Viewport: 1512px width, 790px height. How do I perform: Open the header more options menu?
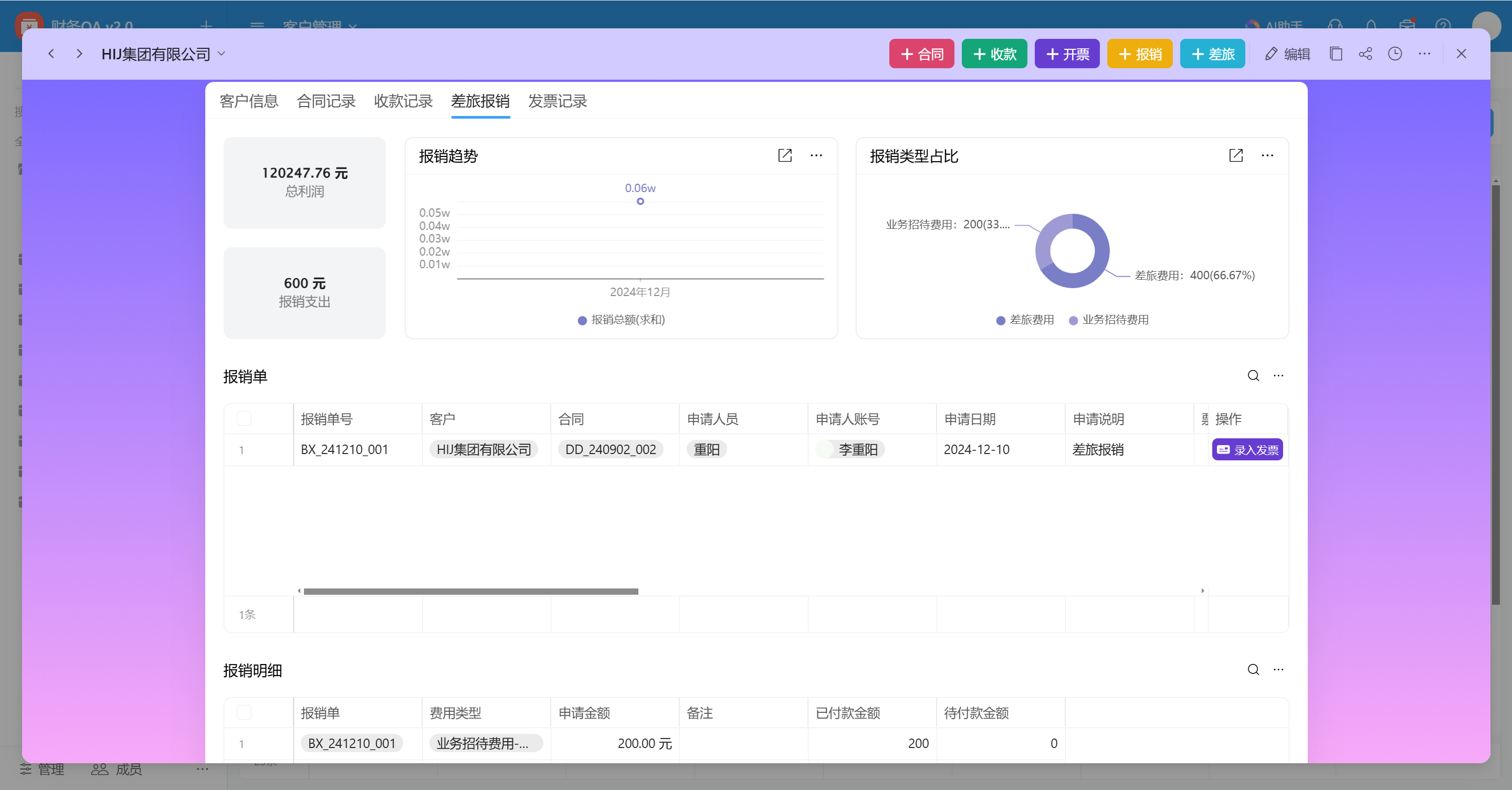pos(1424,54)
